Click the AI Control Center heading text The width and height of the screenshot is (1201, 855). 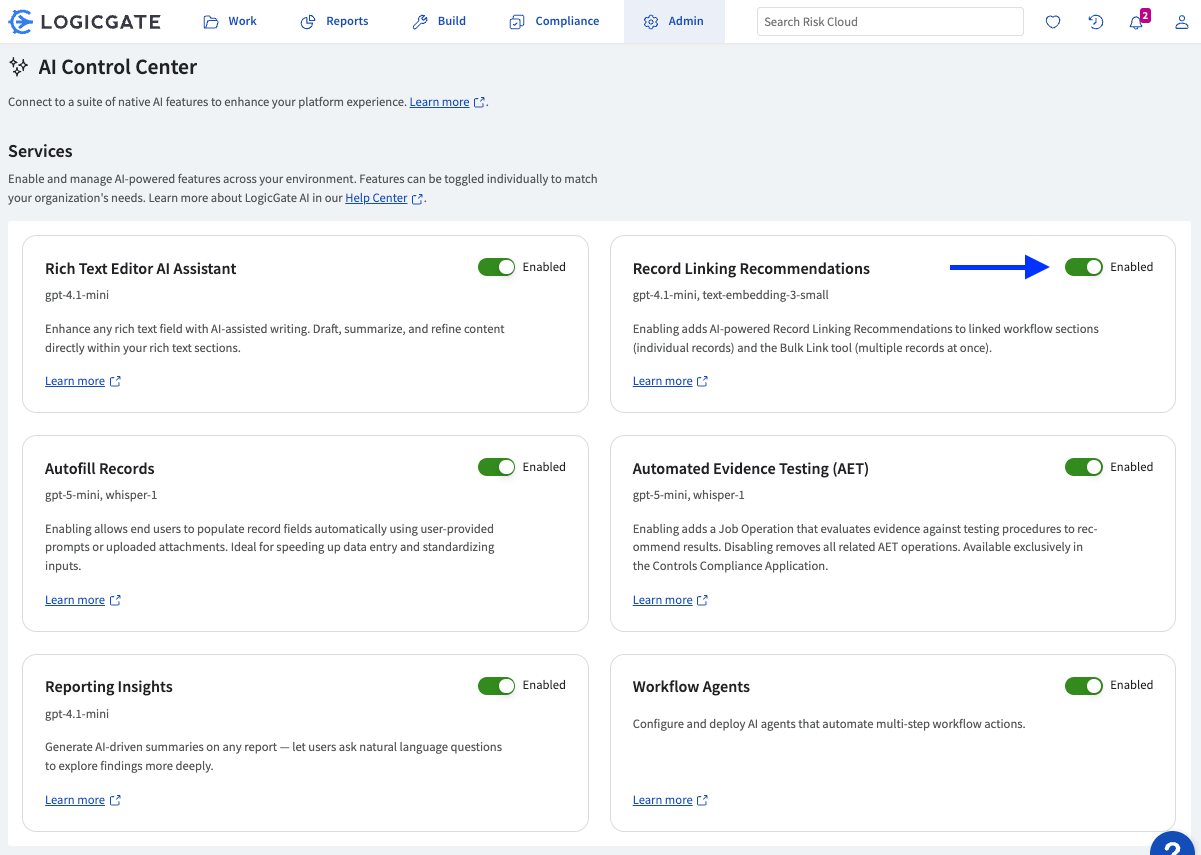click(118, 67)
